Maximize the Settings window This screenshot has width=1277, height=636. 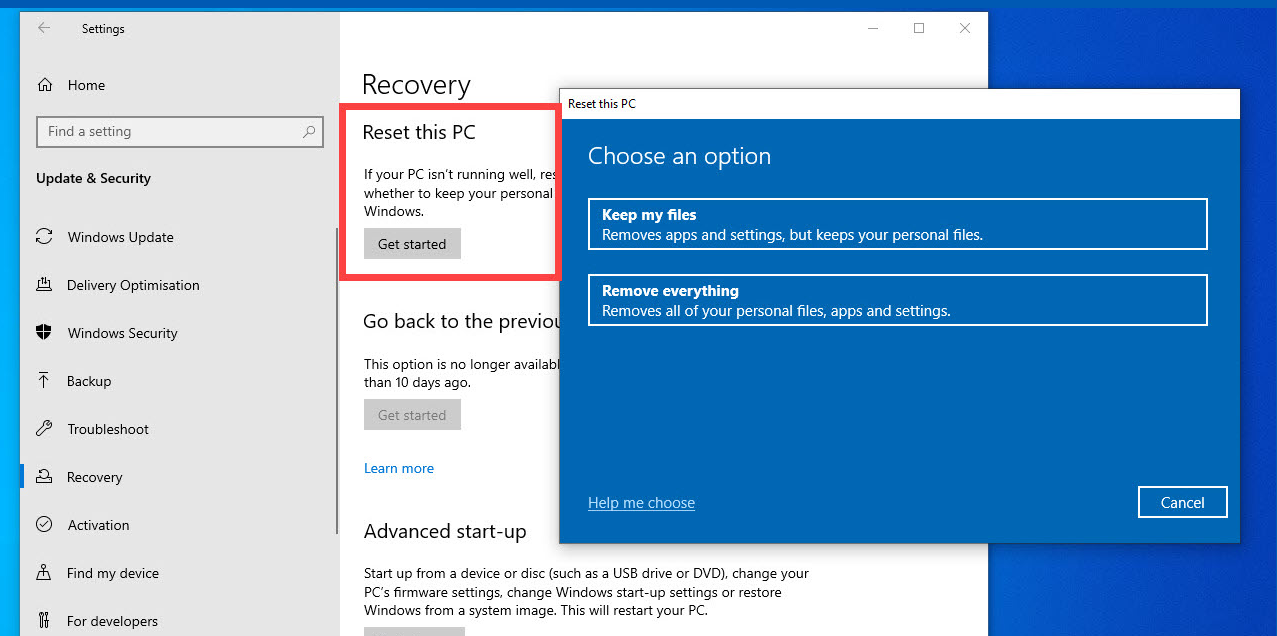[x=919, y=28]
